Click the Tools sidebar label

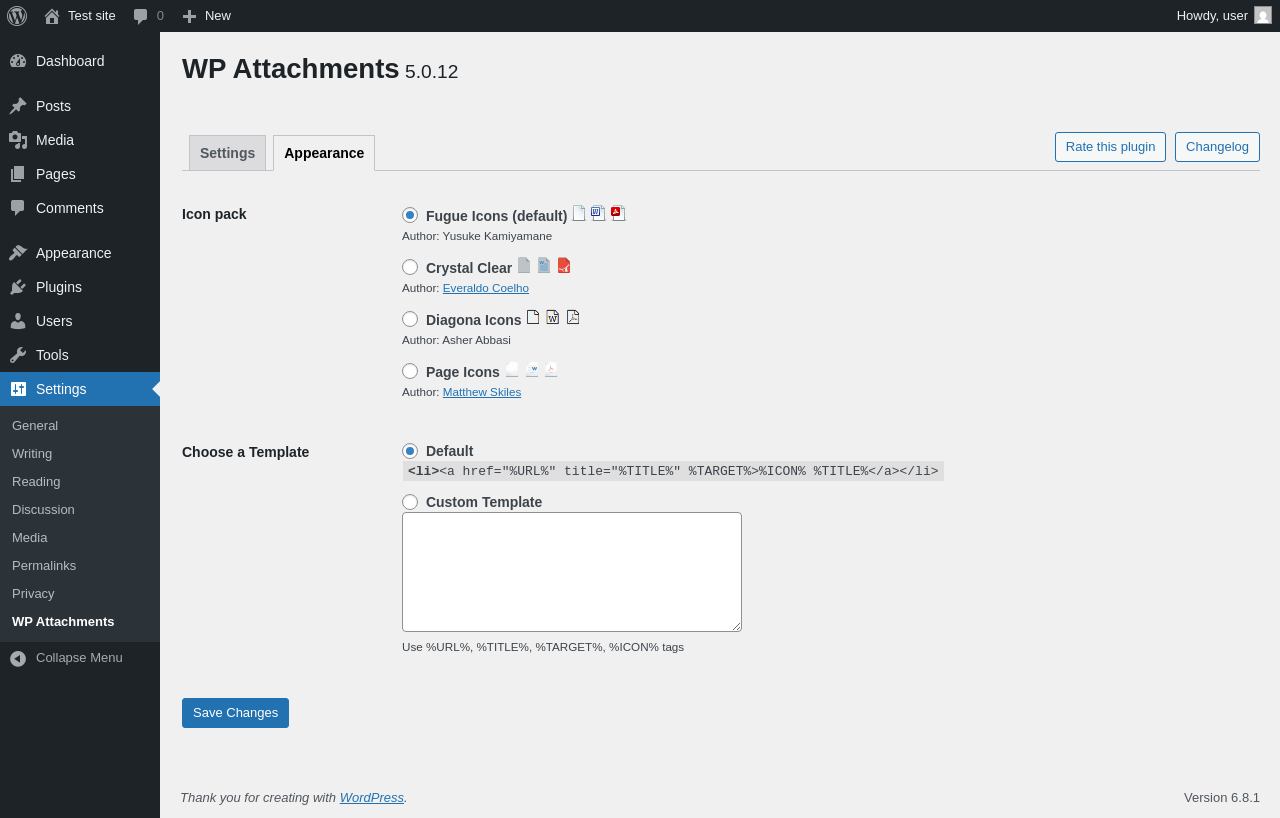(52, 355)
